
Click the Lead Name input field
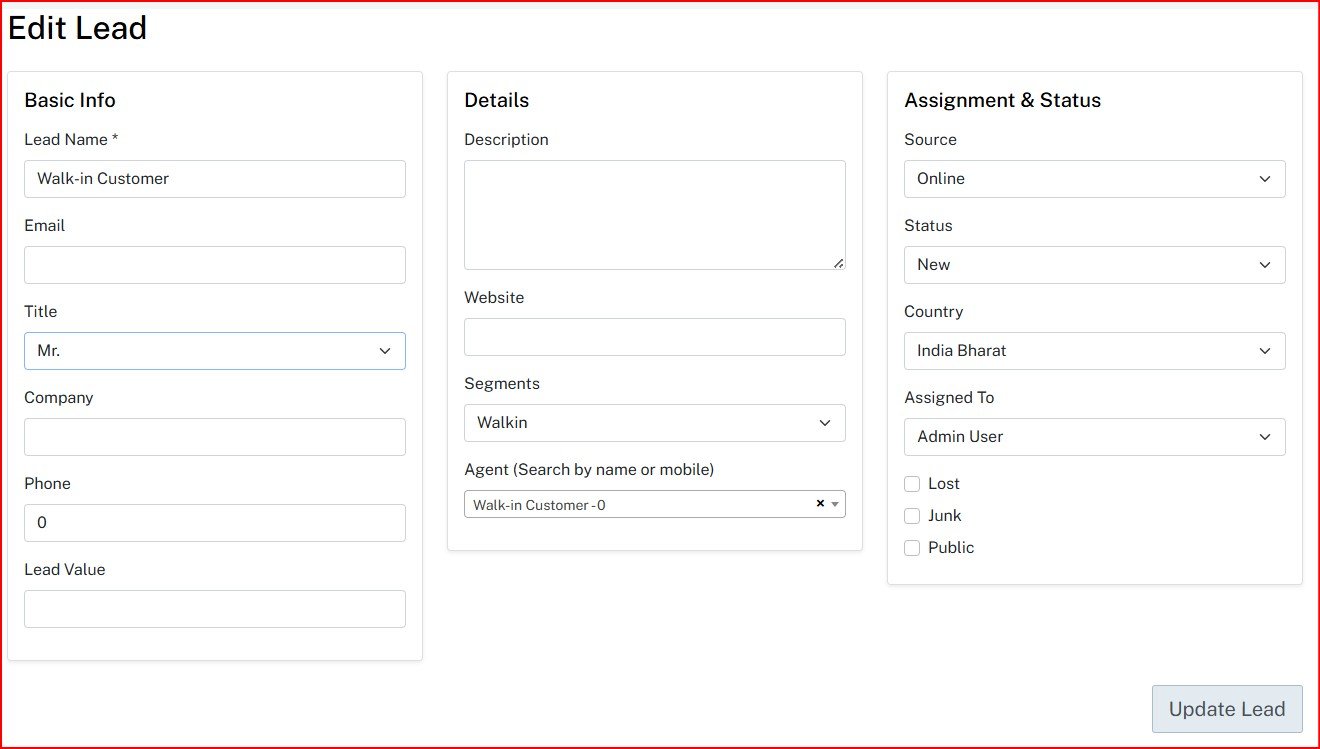(x=214, y=179)
